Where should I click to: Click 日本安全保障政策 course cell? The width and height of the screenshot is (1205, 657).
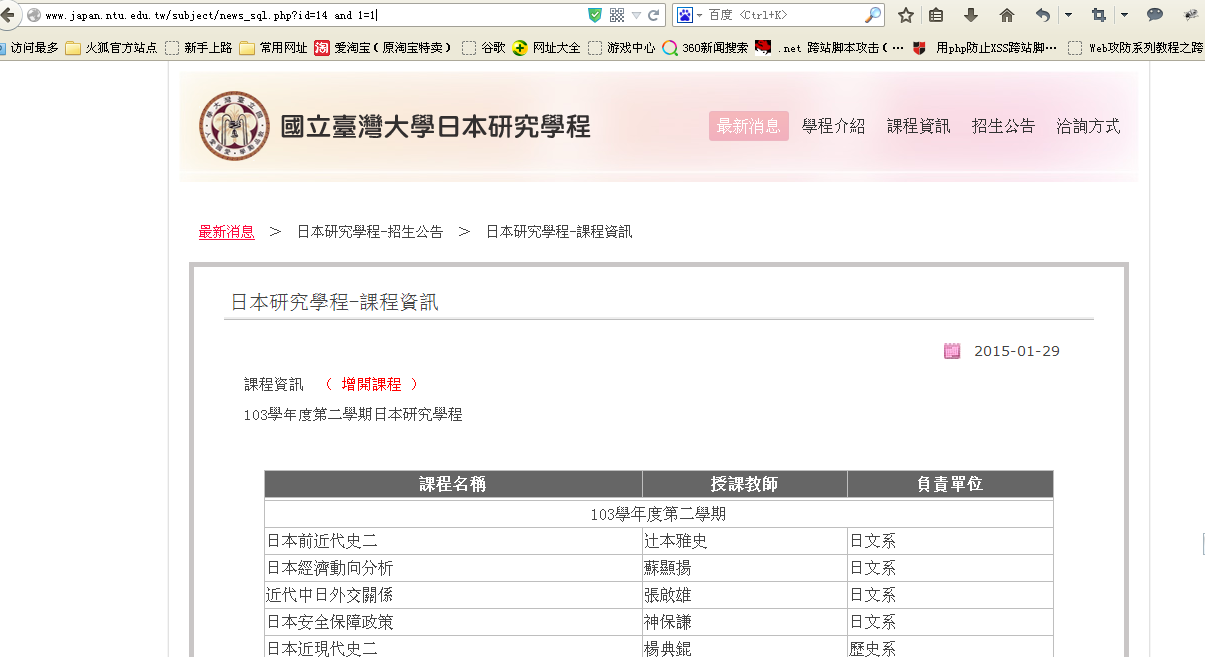(x=453, y=622)
